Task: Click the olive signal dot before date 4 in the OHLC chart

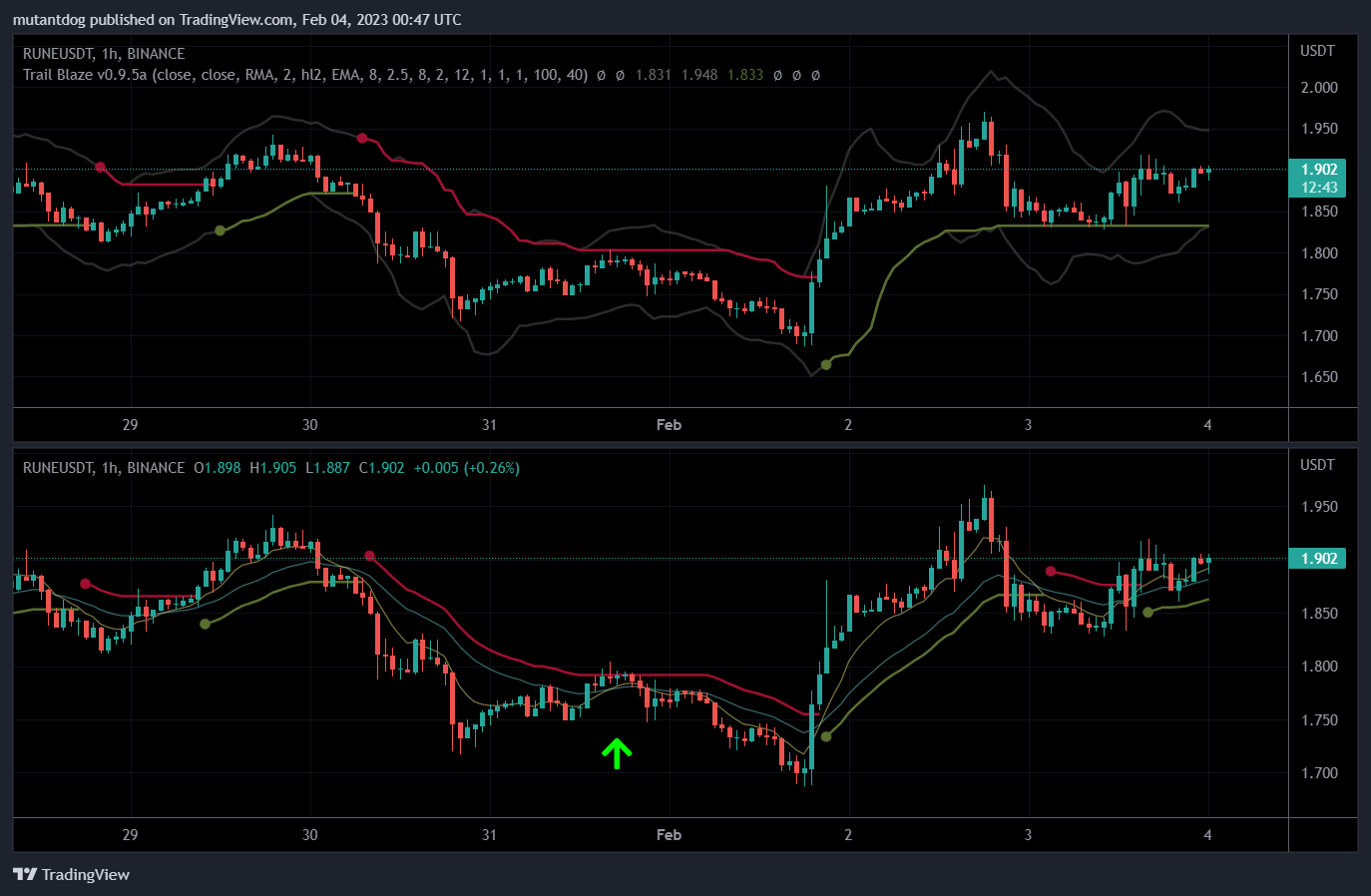Action: click(x=1147, y=612)
